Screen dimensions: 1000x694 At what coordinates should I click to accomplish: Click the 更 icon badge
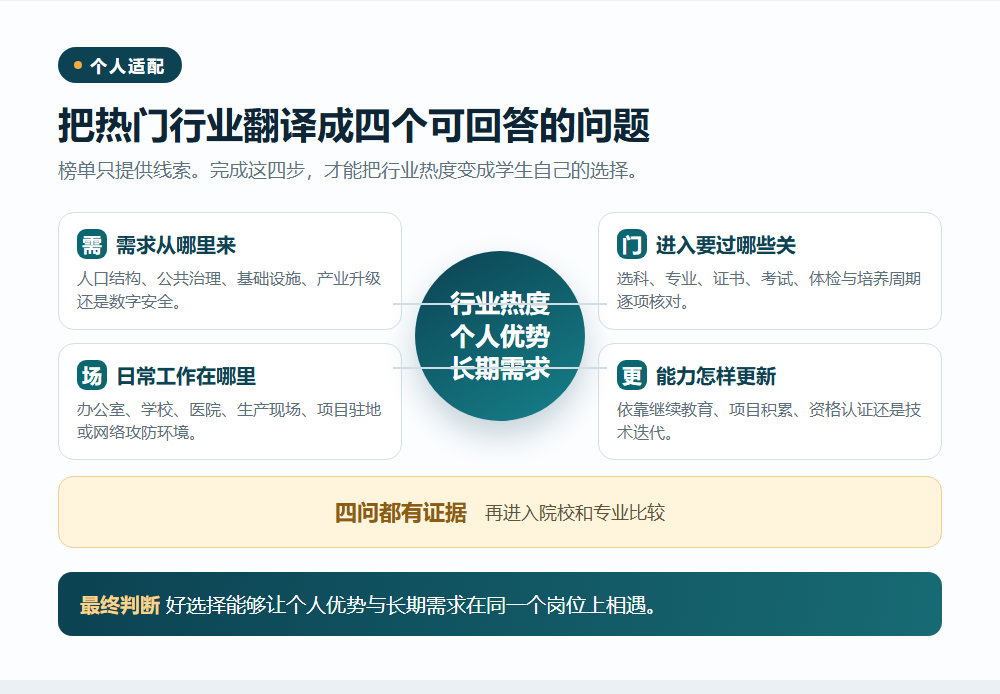click(x=632, y=375)
